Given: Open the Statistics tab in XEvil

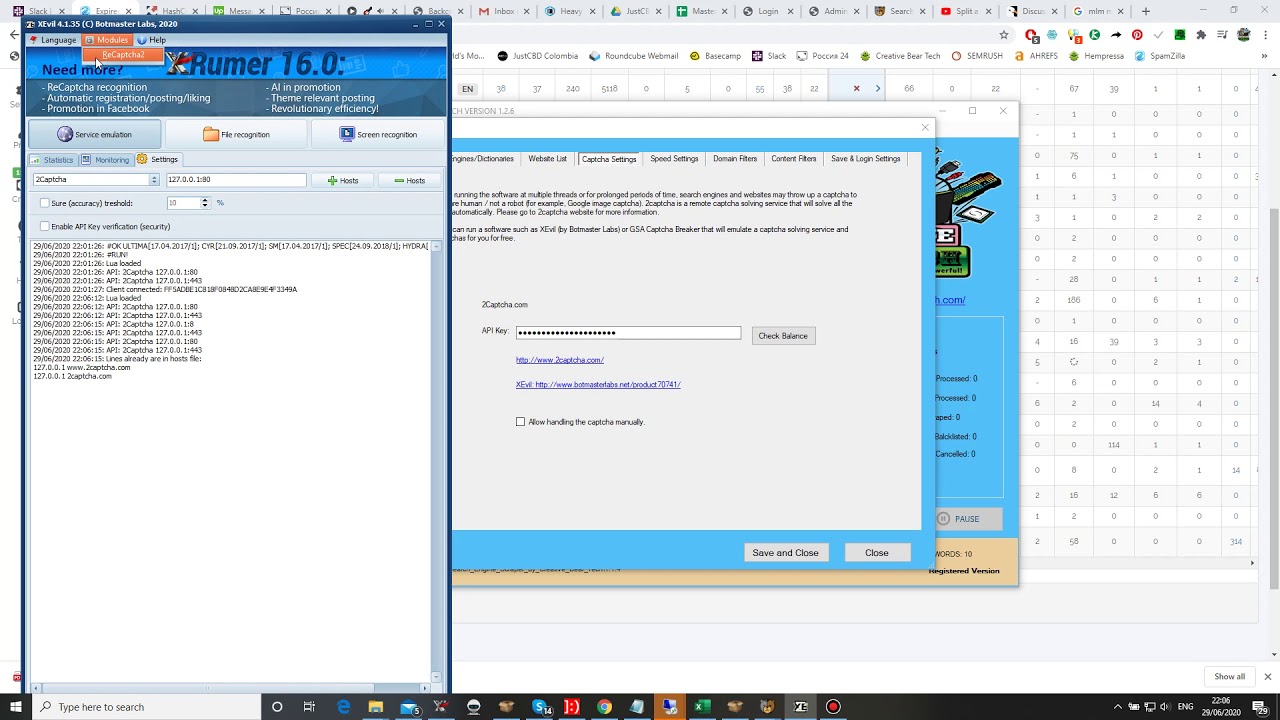Looking at the screenshot, I should point(52,160).
